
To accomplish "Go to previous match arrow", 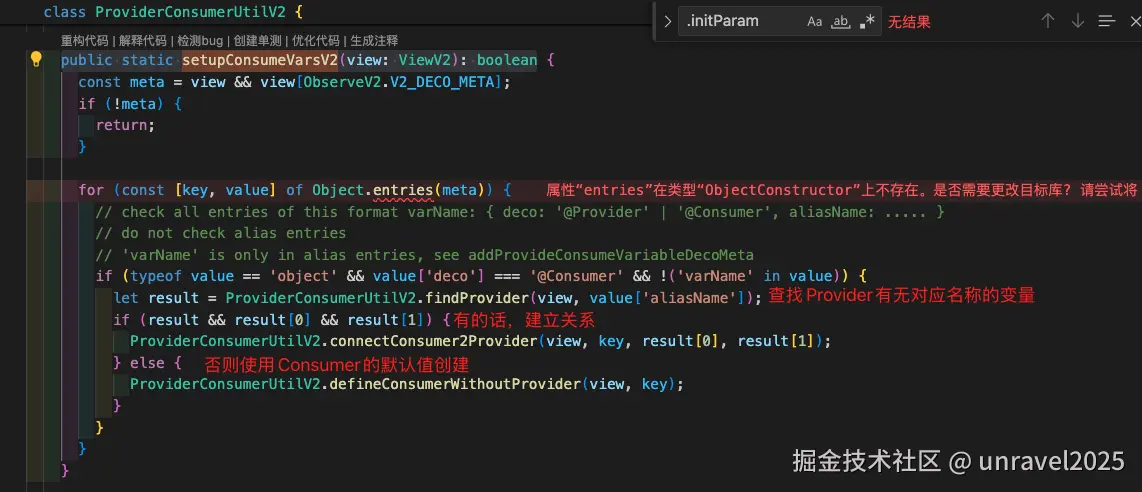I will [1047, 21].
